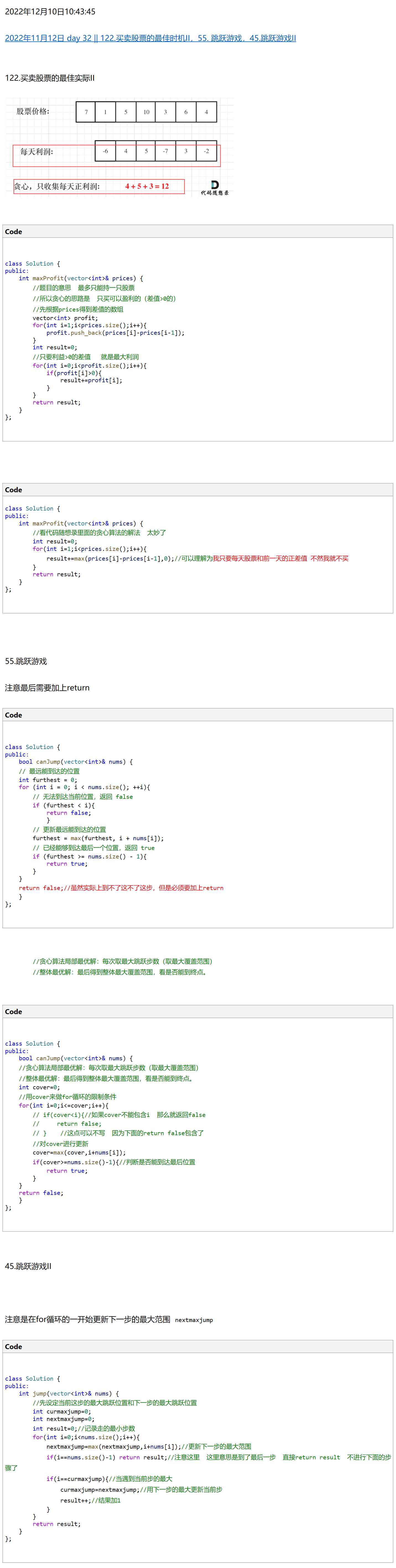This screenshot has height=1568, width=396.
Task: Click the comment 更新最远能到达的位置
Action: tap(69, 830)
